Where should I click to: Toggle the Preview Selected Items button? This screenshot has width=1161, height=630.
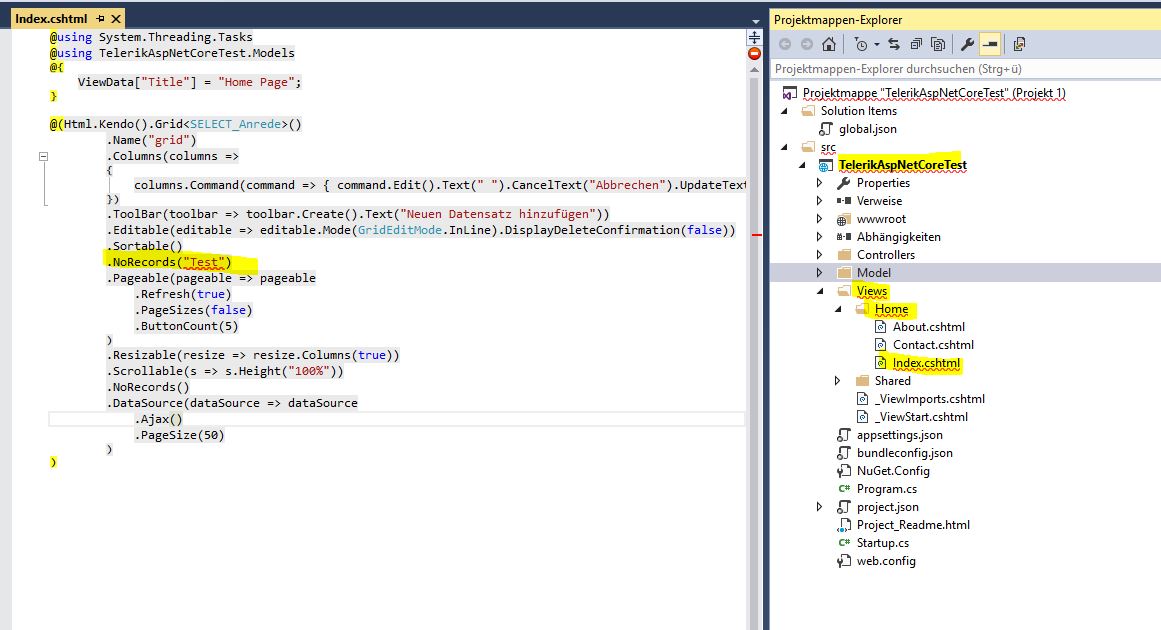(989, 44)
